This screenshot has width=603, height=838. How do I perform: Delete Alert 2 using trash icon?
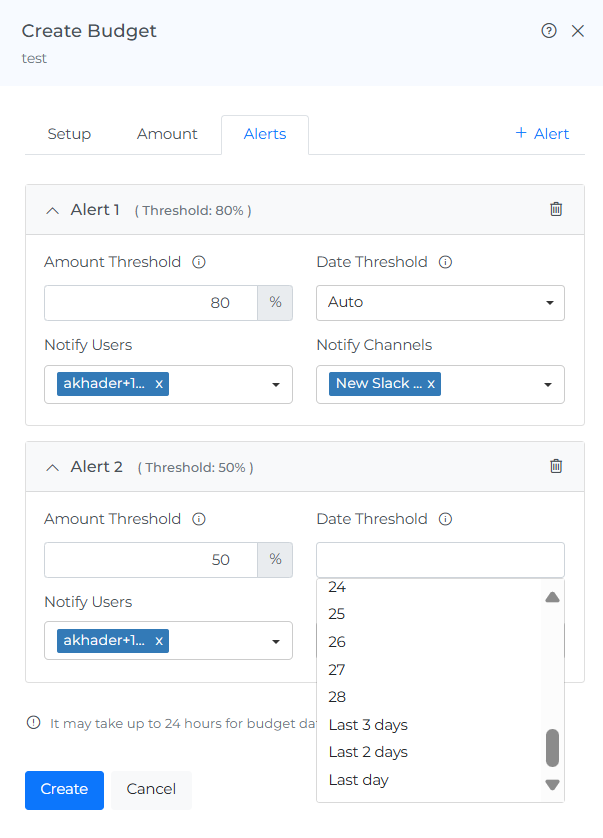tap(556, 466)
